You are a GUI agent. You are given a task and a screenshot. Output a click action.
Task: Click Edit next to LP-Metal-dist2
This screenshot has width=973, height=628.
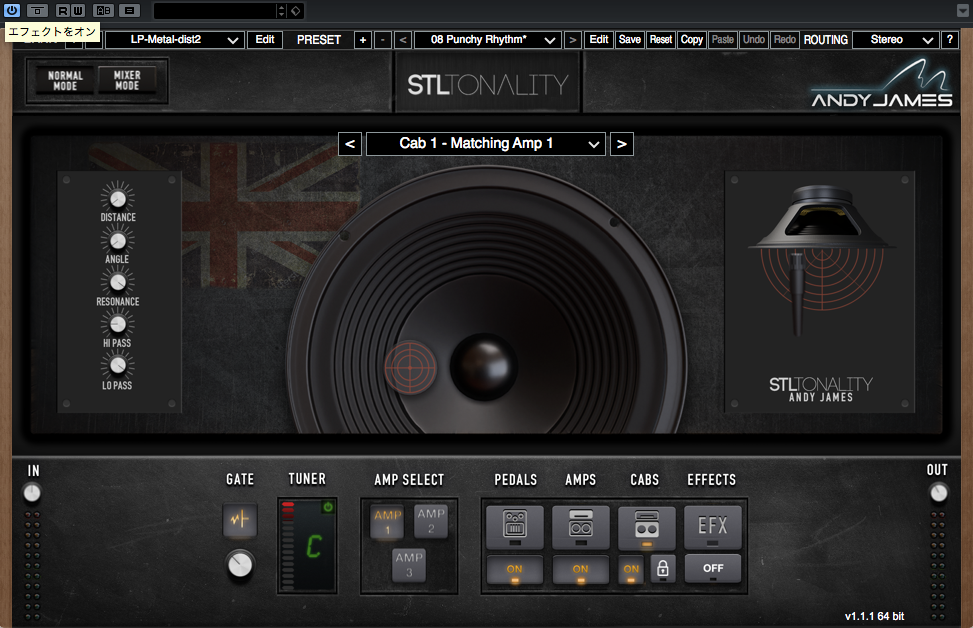pos(265,40)
